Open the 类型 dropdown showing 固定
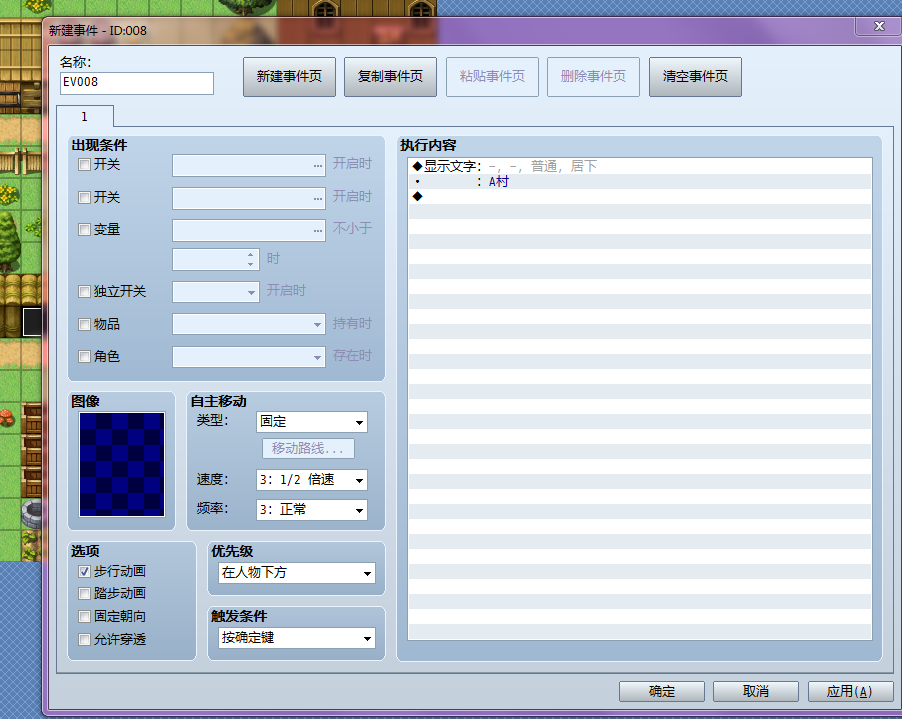Viewport: 902px width, 719px height. (x=312, y=422)
